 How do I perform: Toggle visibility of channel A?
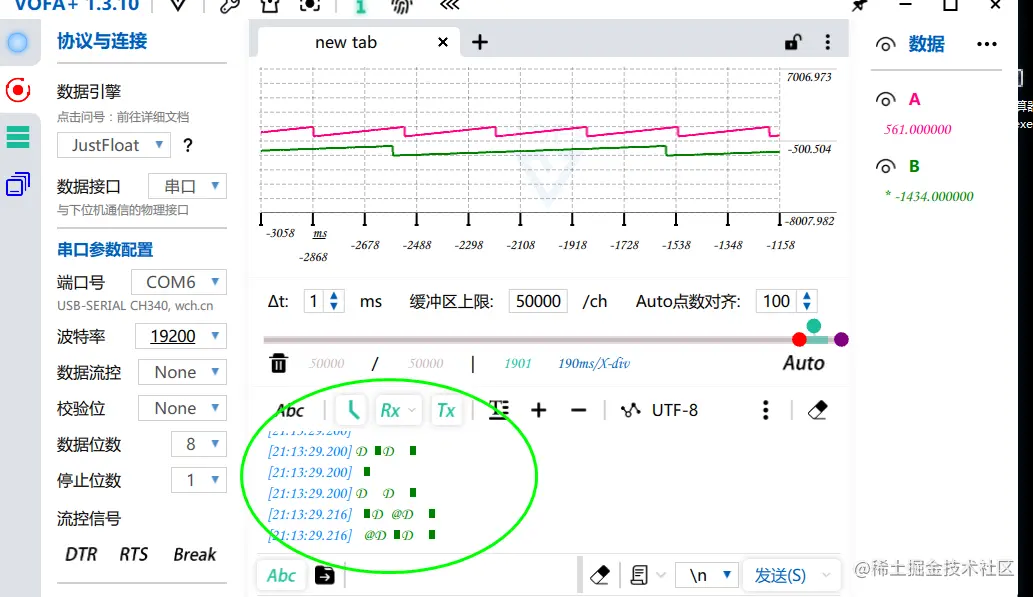pos(885,100)
